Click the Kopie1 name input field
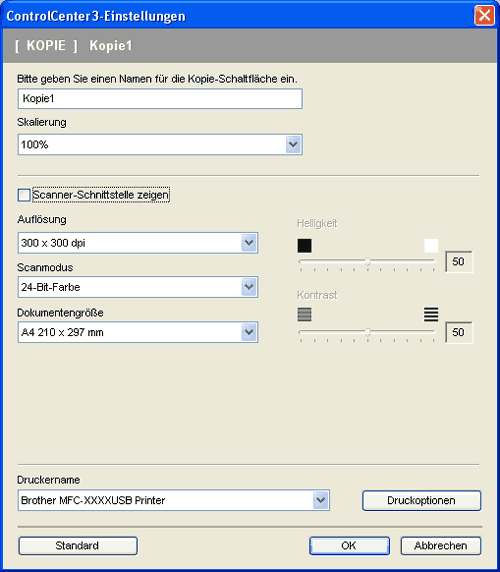 point(160,98)
